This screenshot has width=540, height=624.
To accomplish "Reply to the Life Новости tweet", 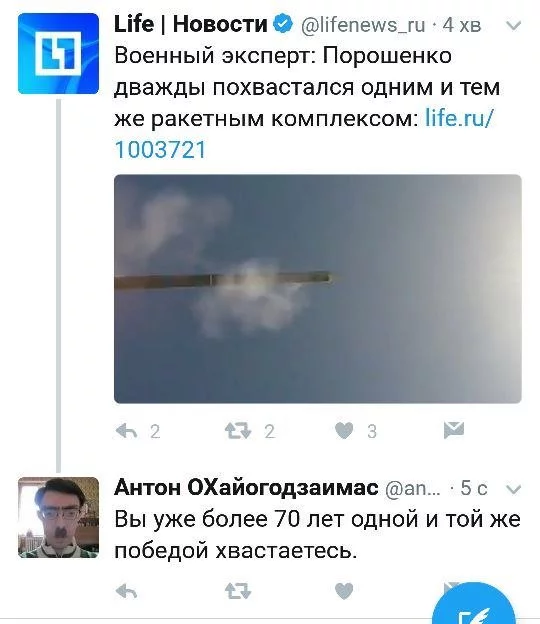I will [x=127, y=431].
